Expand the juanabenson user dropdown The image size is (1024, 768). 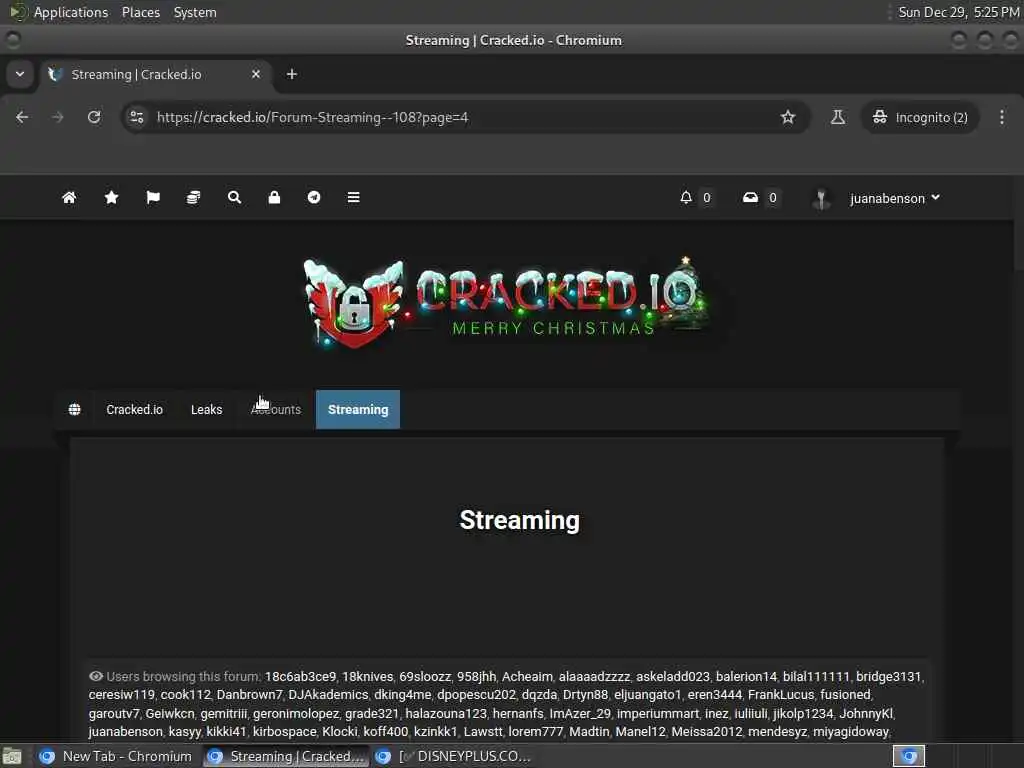(895, 198)
